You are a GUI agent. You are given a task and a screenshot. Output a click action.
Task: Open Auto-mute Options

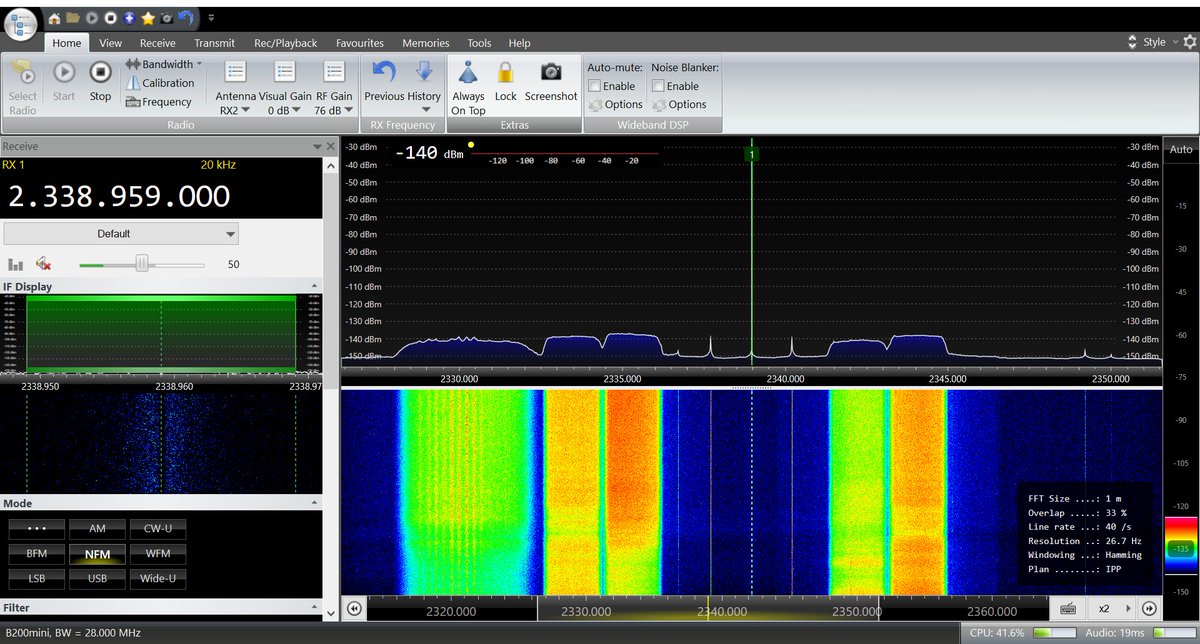pos(616,104)
